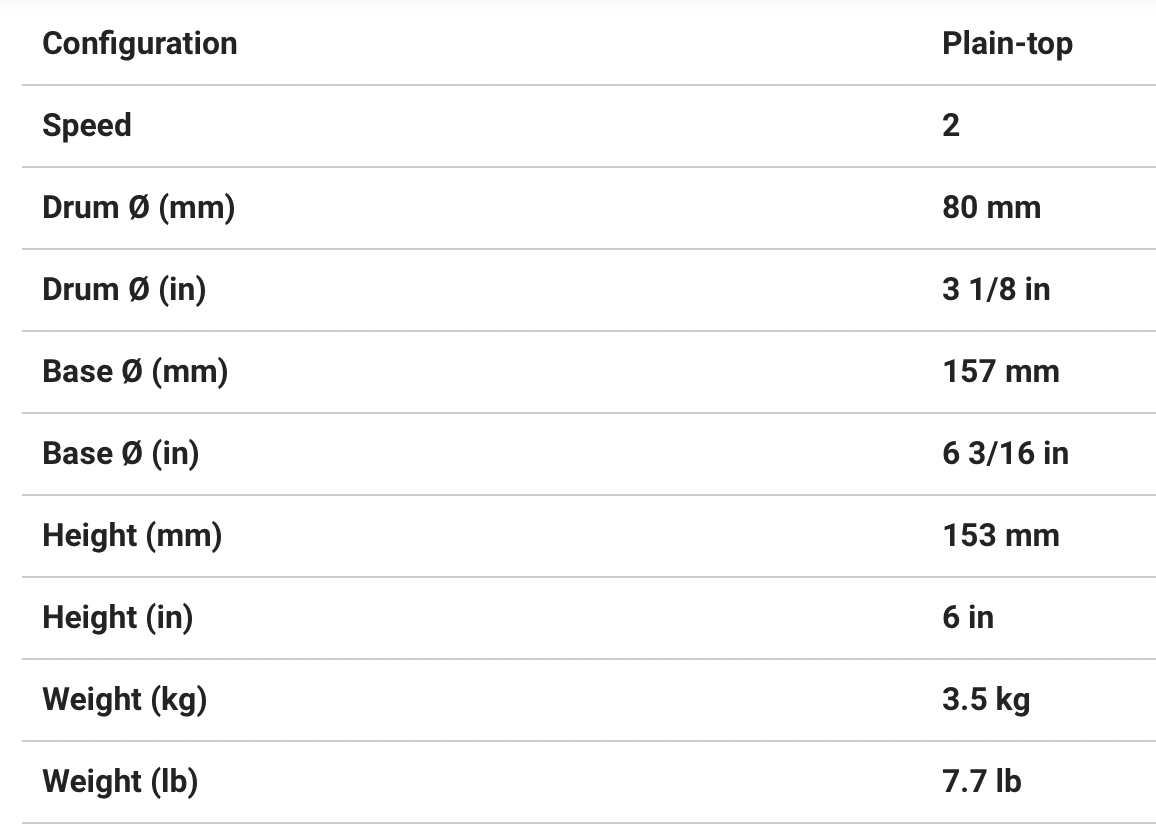Click the Drum Ø (in) label
The image size is (1156, 836).
pyautogui.click(x=124, y=290)
